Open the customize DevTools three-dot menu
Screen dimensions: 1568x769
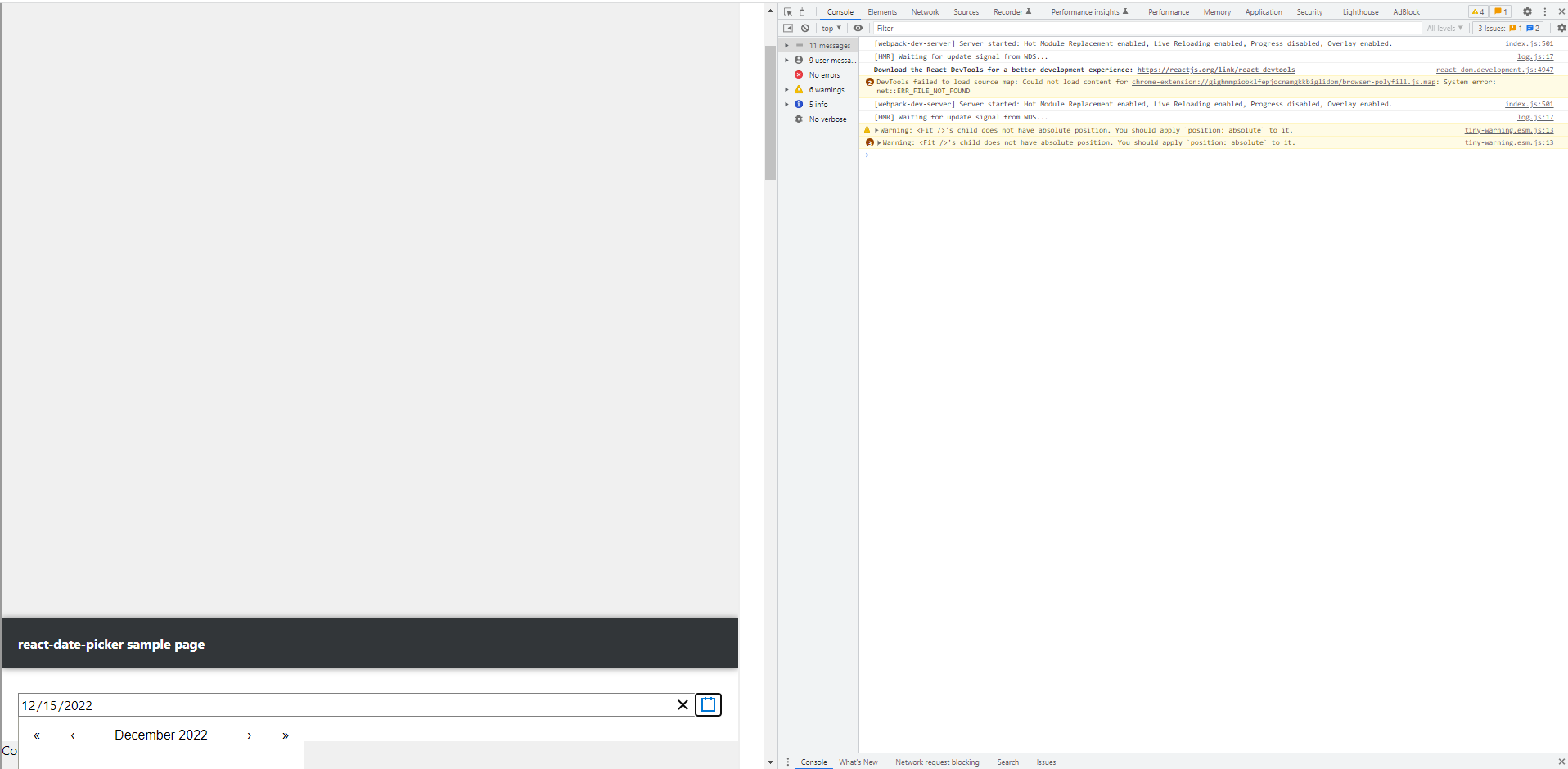click(1544, 11)
